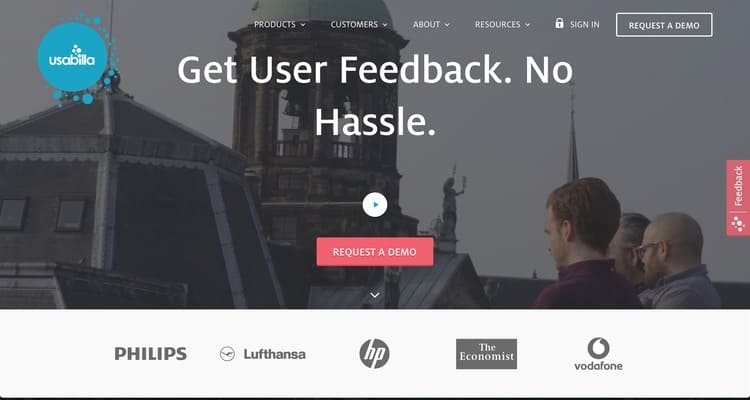Click the down chevron below hero button
750x400 pixels.
click(x=375, y=295)
